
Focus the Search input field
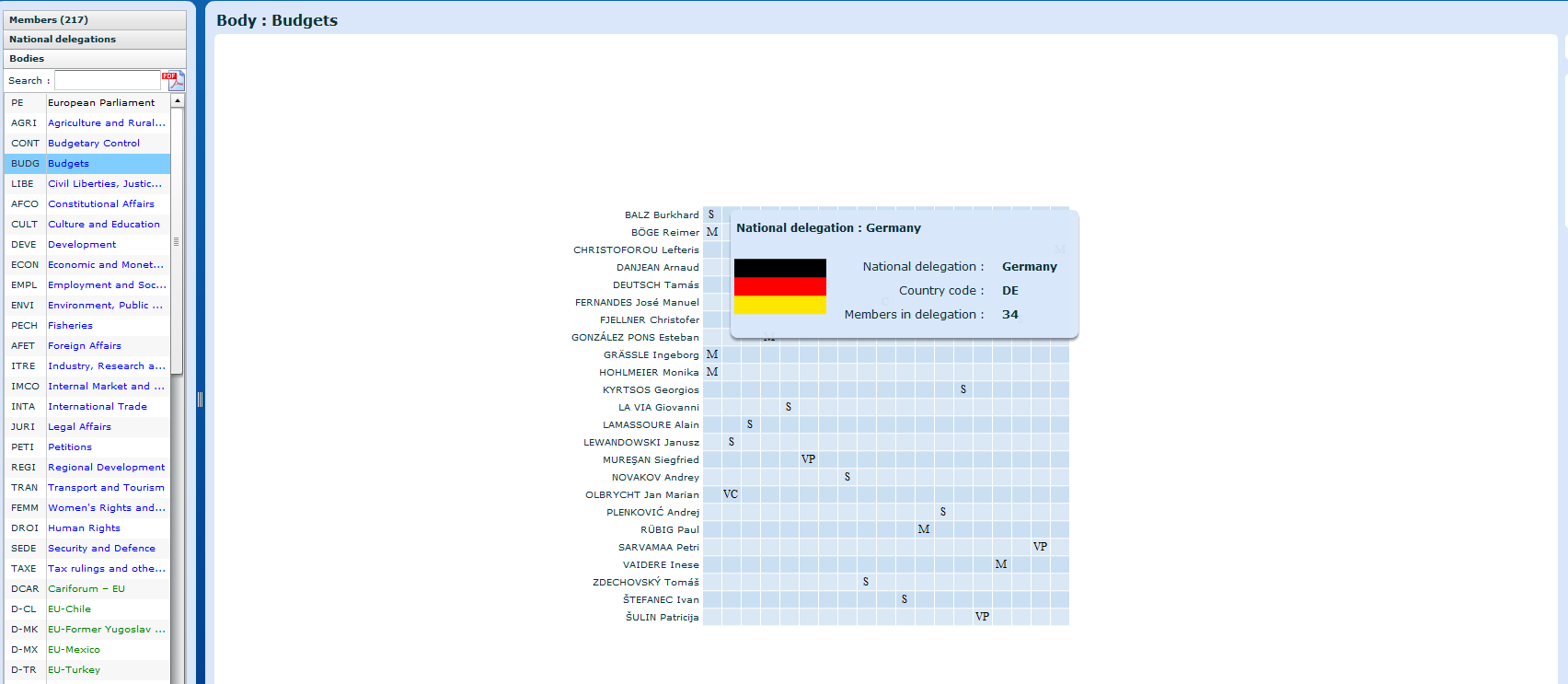click(x=107, y=80)
